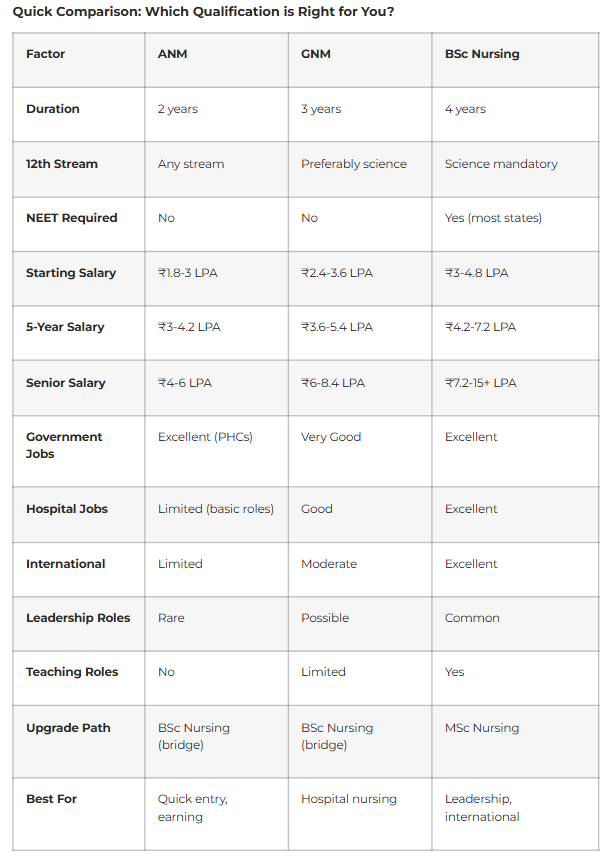The height and width of the screenshot is (857, 612).
Task: Click the International row label
Action: [66, 564]
